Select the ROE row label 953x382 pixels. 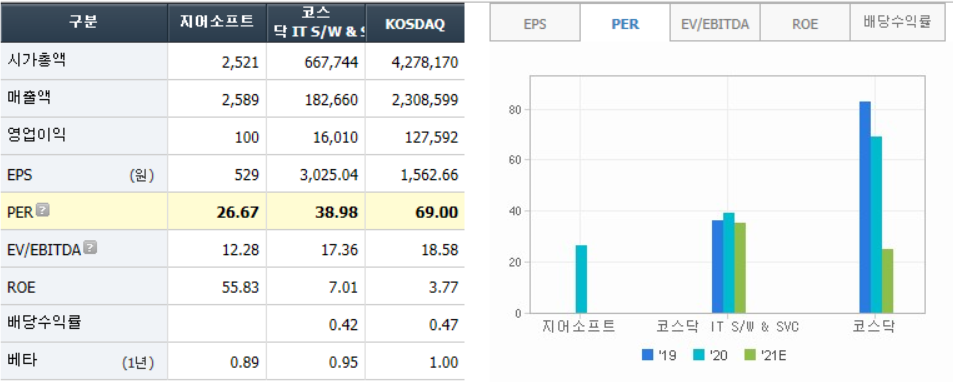pos(21,287)
